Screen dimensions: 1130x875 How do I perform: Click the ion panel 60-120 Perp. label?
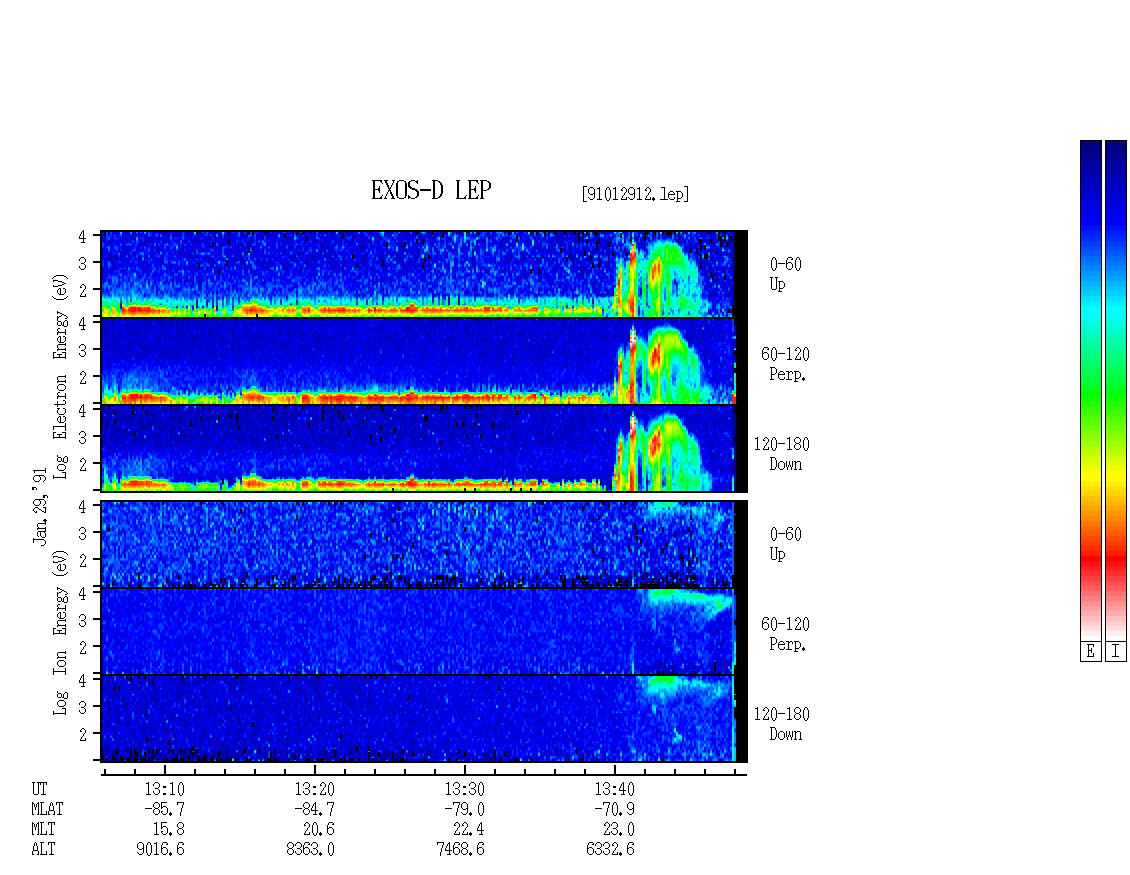tap(786, 634)
